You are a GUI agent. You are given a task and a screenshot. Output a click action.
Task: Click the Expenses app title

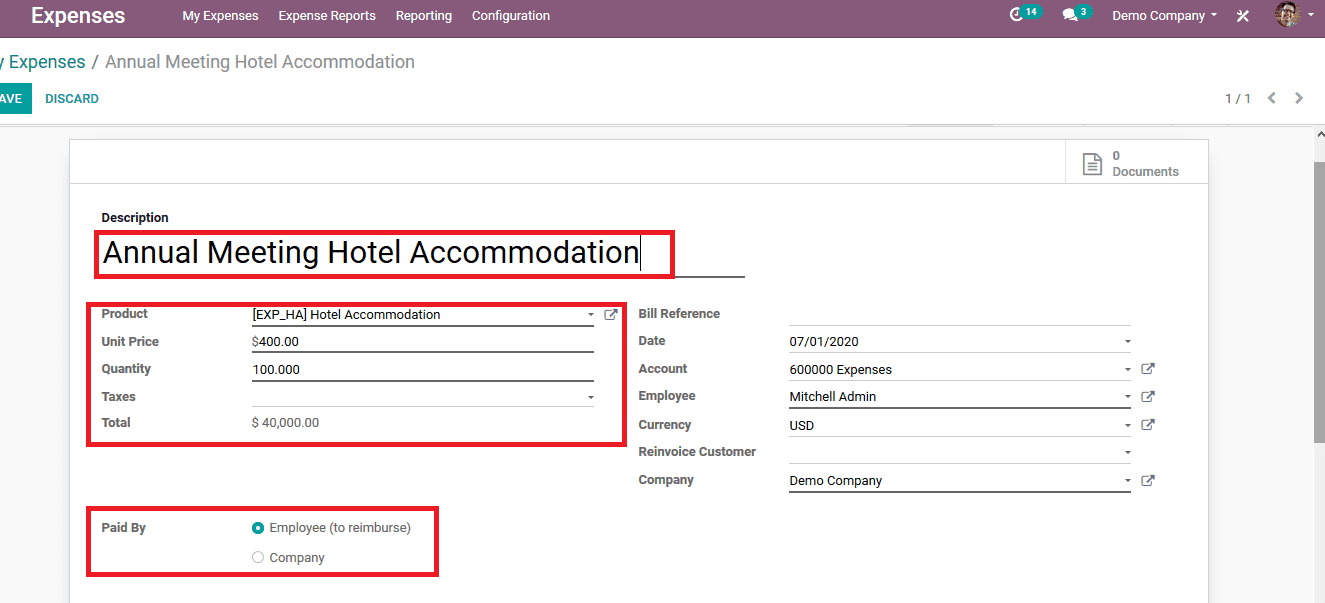coord(78,16)
